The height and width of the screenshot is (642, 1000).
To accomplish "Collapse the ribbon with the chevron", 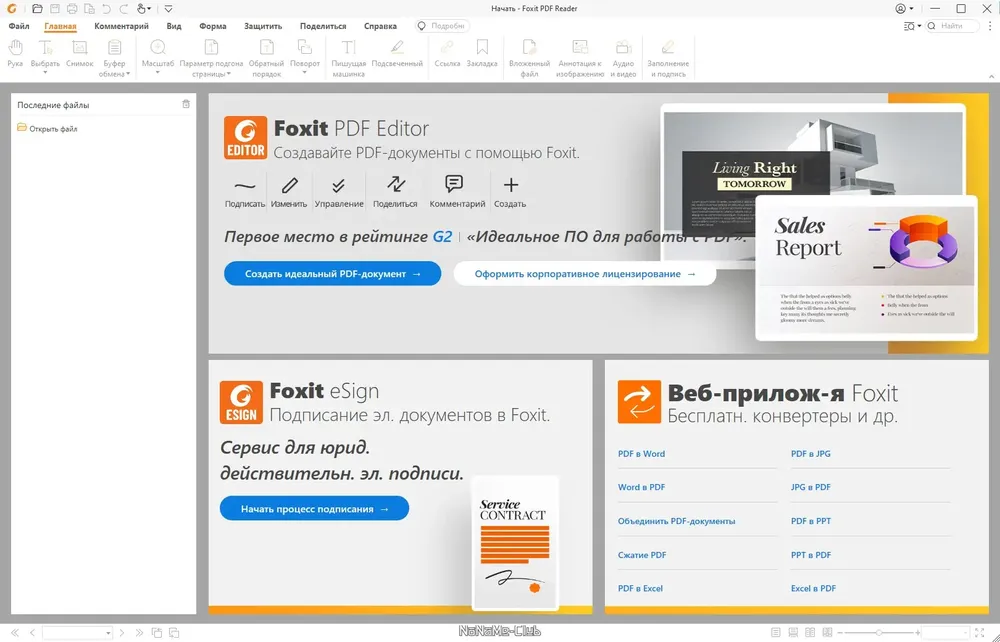I will click(x=992, y=77).
